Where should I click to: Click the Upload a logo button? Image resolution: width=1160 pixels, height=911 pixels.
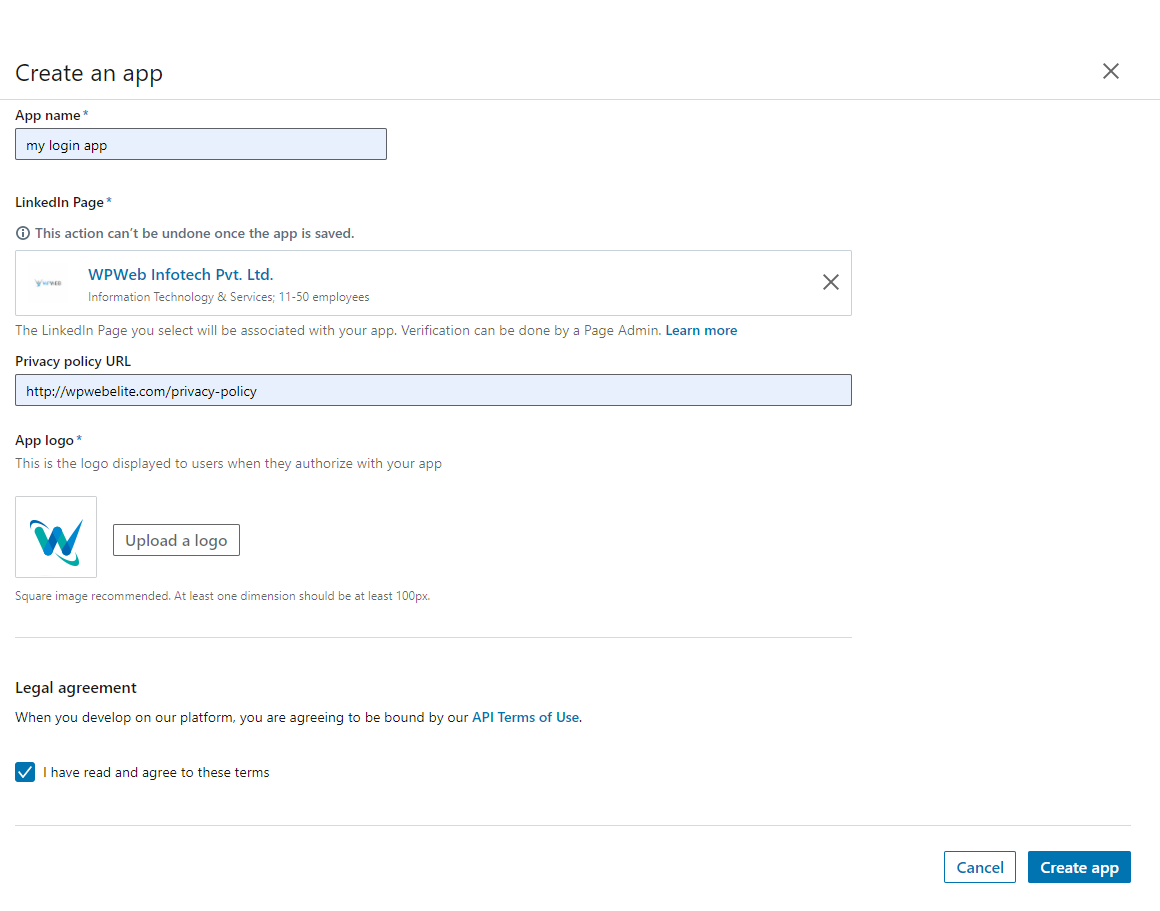point(176,540)
